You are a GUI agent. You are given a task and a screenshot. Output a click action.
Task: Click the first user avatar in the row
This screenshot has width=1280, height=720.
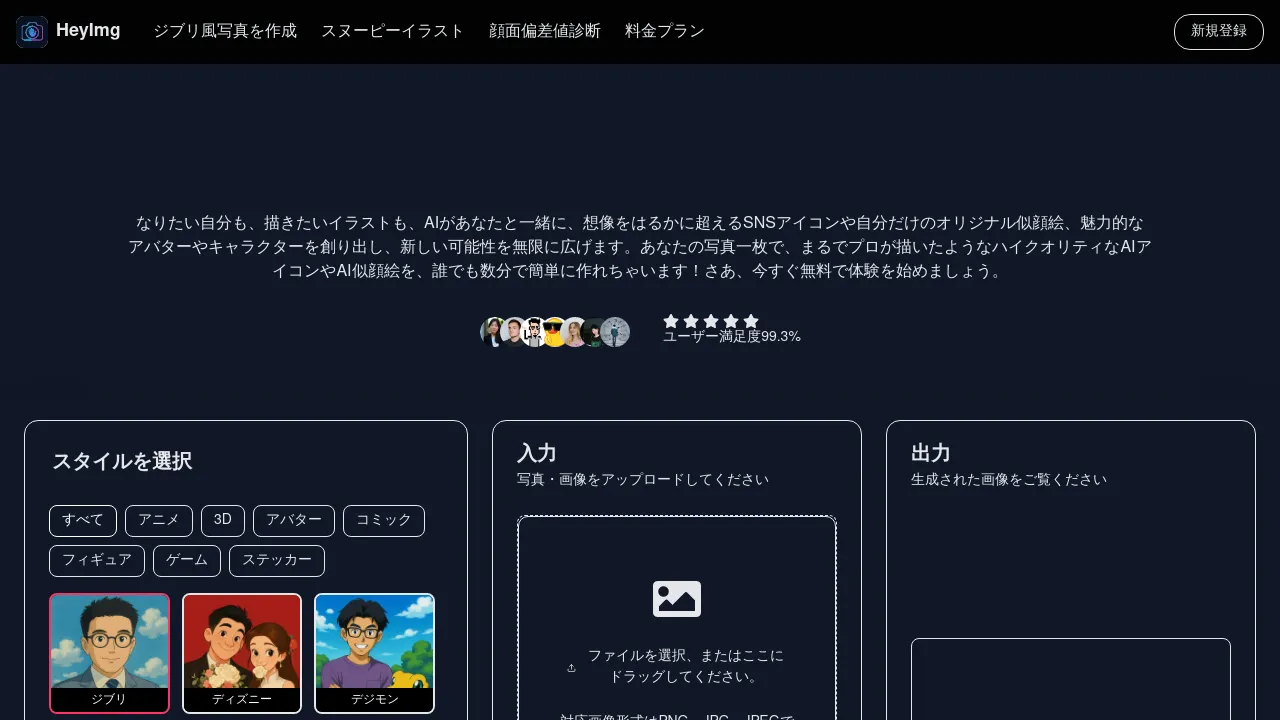(x=494, y=332)
